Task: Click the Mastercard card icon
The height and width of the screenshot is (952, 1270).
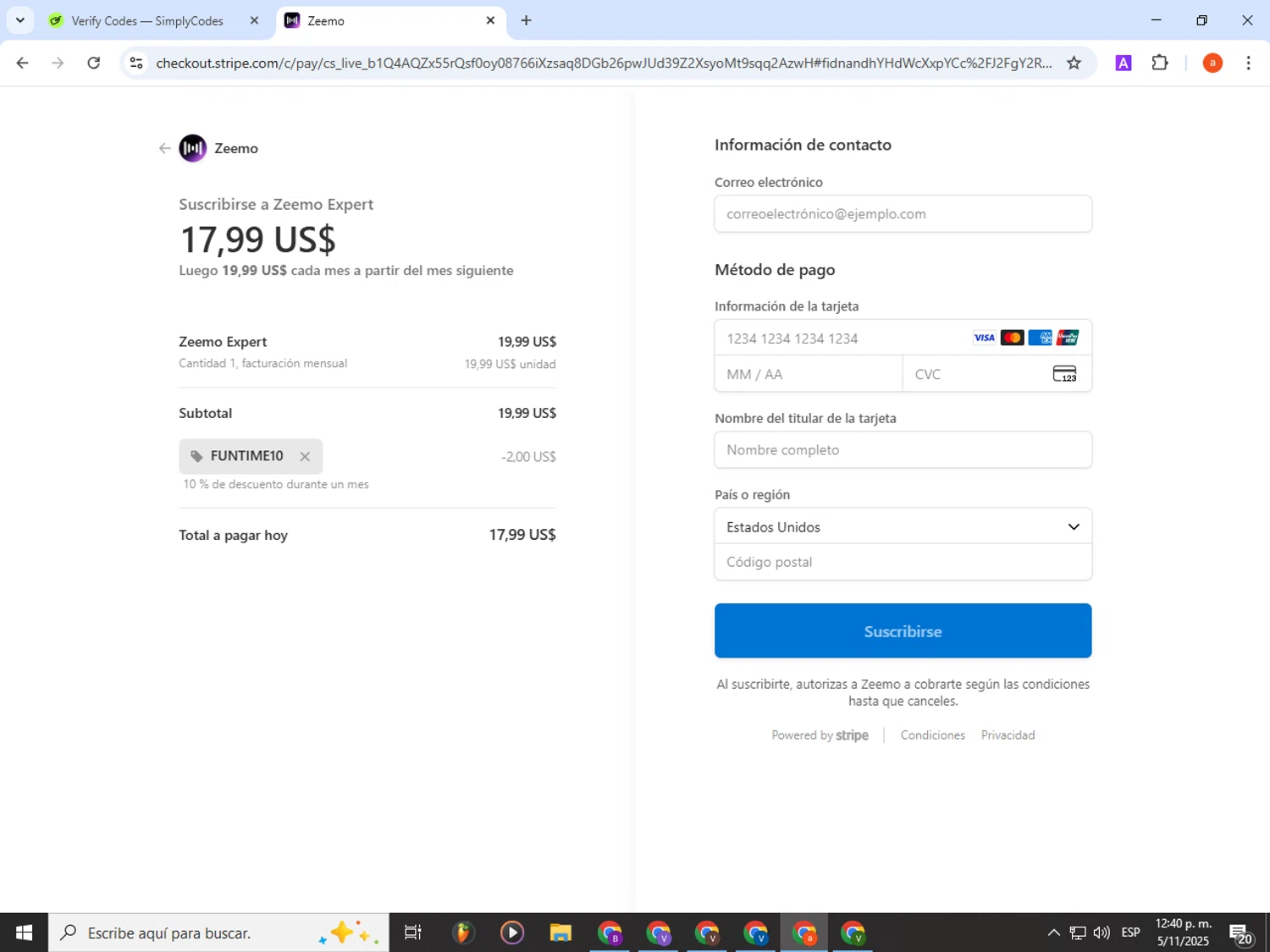Action: [1012, 338]
